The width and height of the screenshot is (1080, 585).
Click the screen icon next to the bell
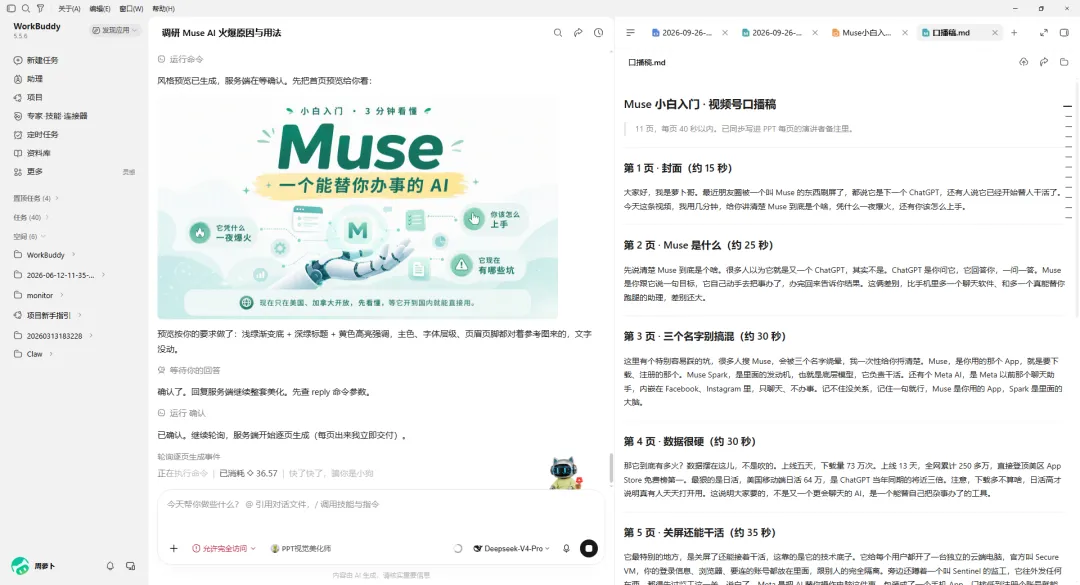click(130, 566)
